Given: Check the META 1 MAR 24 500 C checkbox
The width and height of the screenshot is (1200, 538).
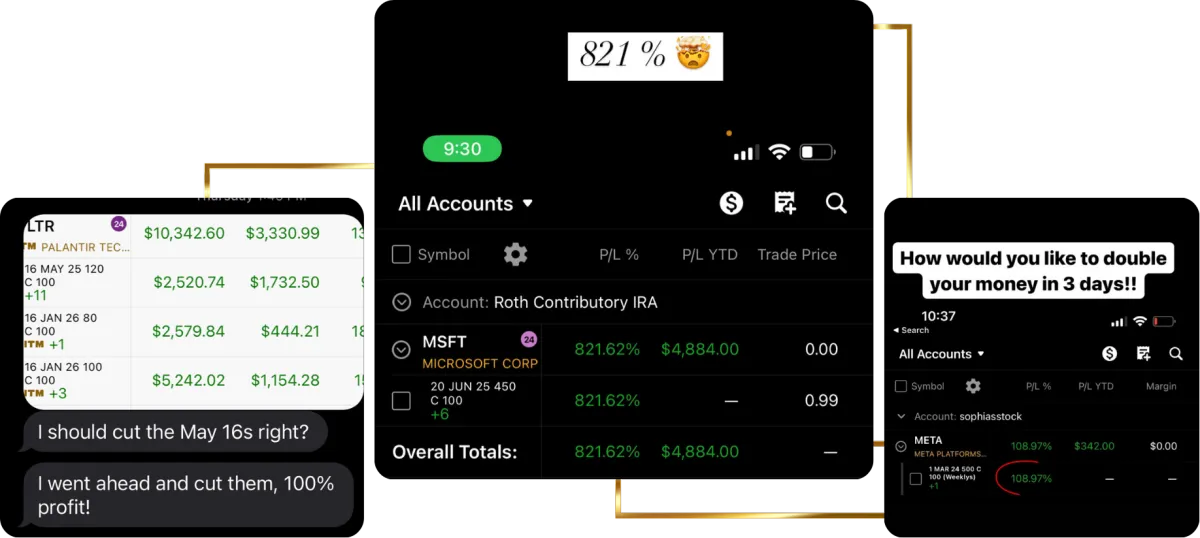Looking at the screenshot, I should point(915,479).
